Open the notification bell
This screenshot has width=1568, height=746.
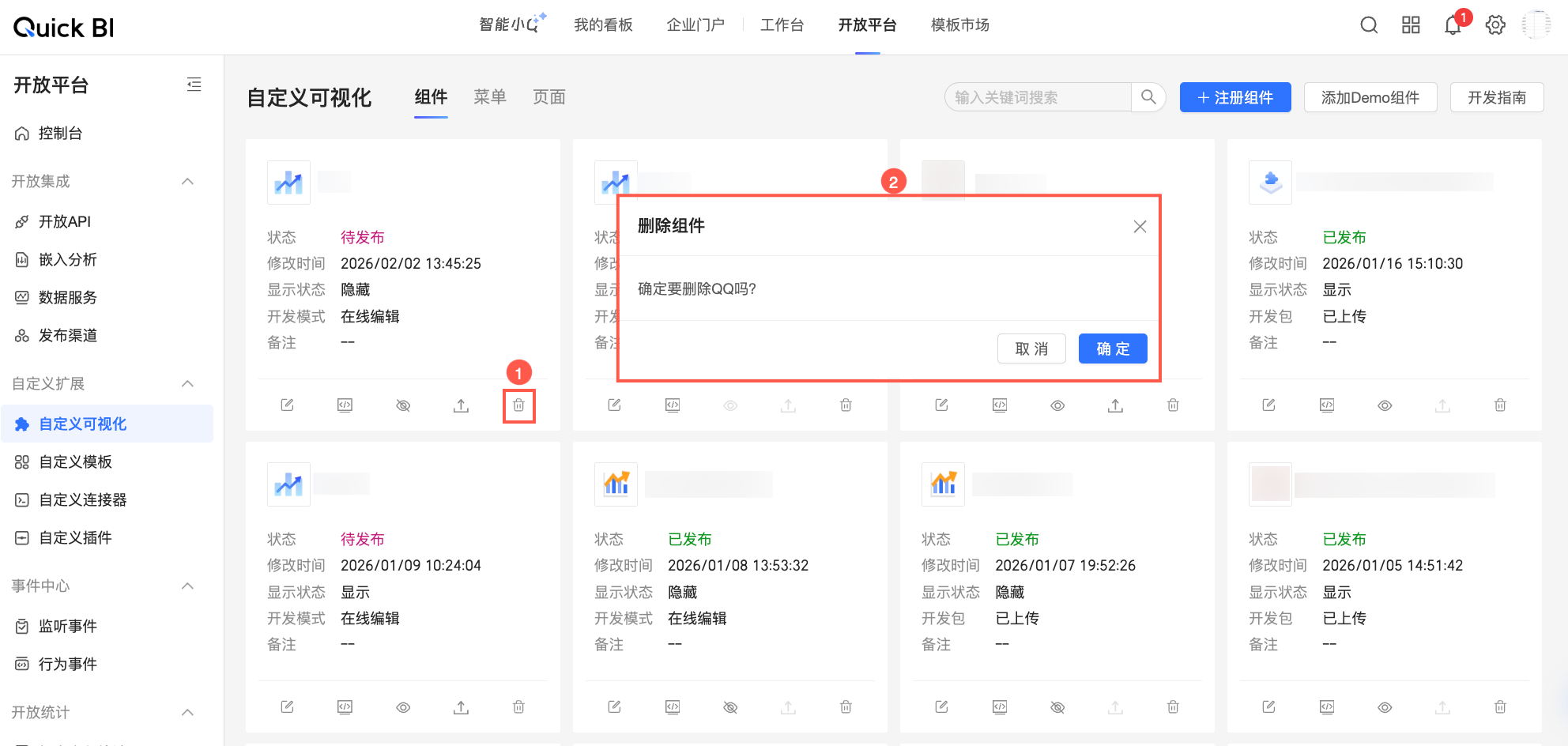coord(1453,25)
